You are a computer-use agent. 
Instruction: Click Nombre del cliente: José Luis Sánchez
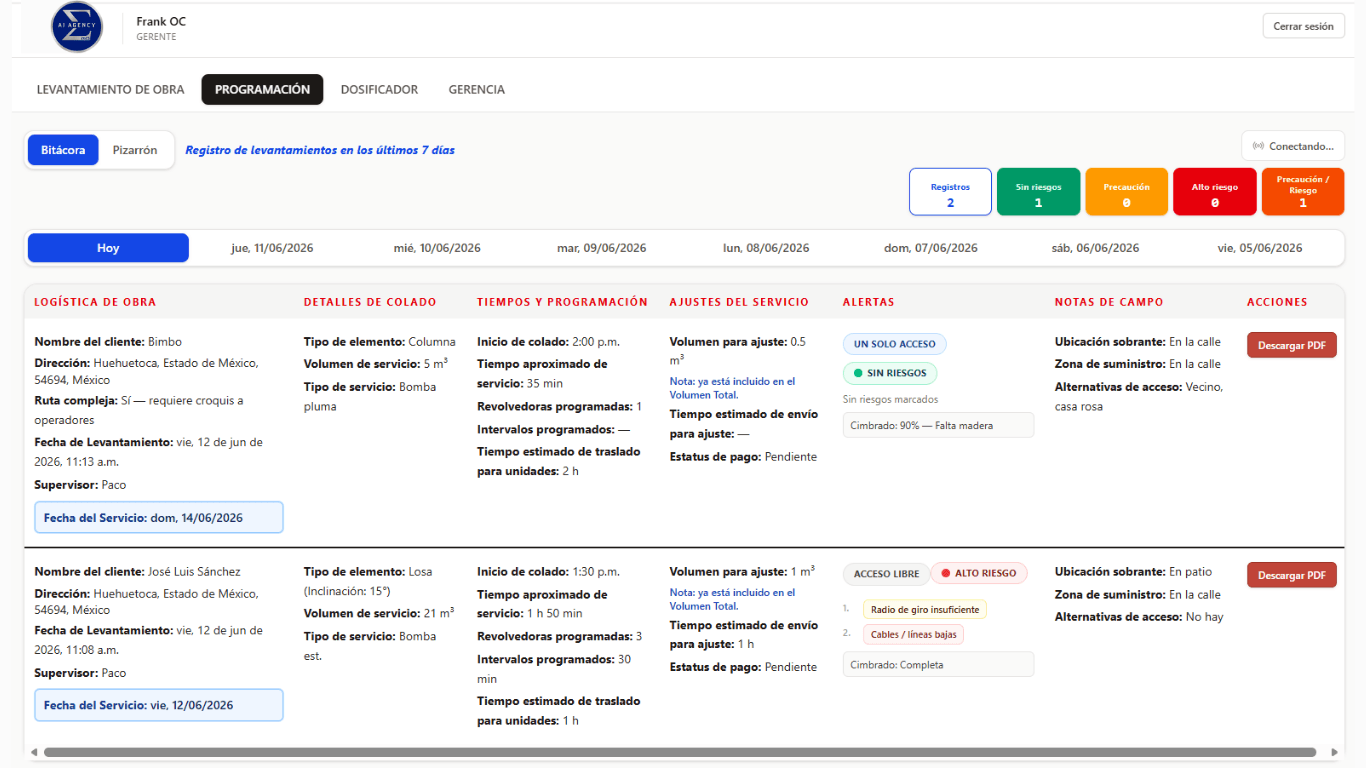137,572
